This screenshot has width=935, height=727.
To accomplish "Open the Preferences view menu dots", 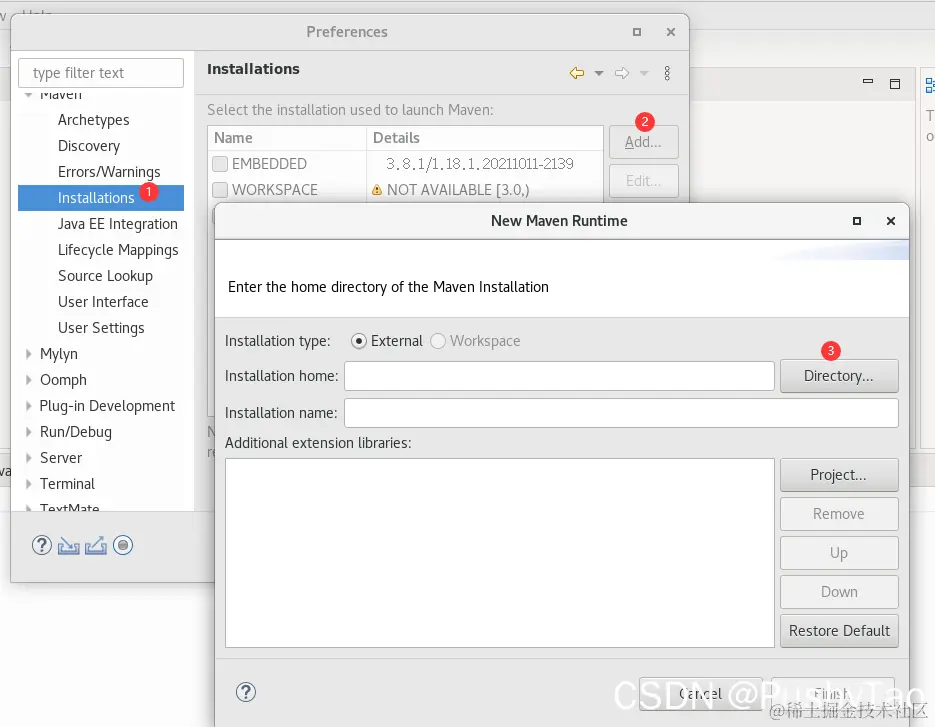I will [667, 73].
